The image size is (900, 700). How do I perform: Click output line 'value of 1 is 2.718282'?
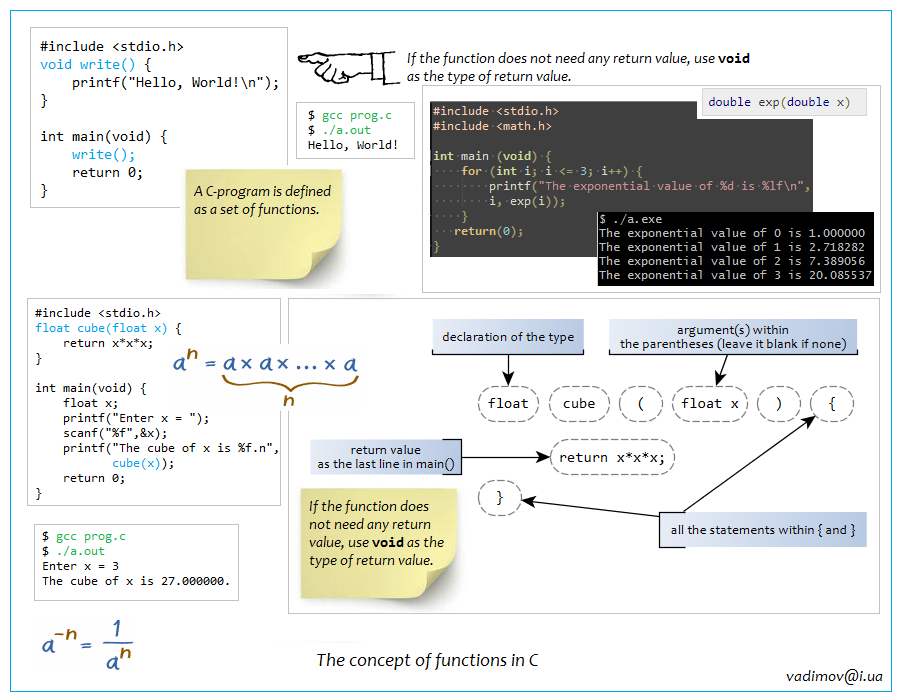pos(732,247)
